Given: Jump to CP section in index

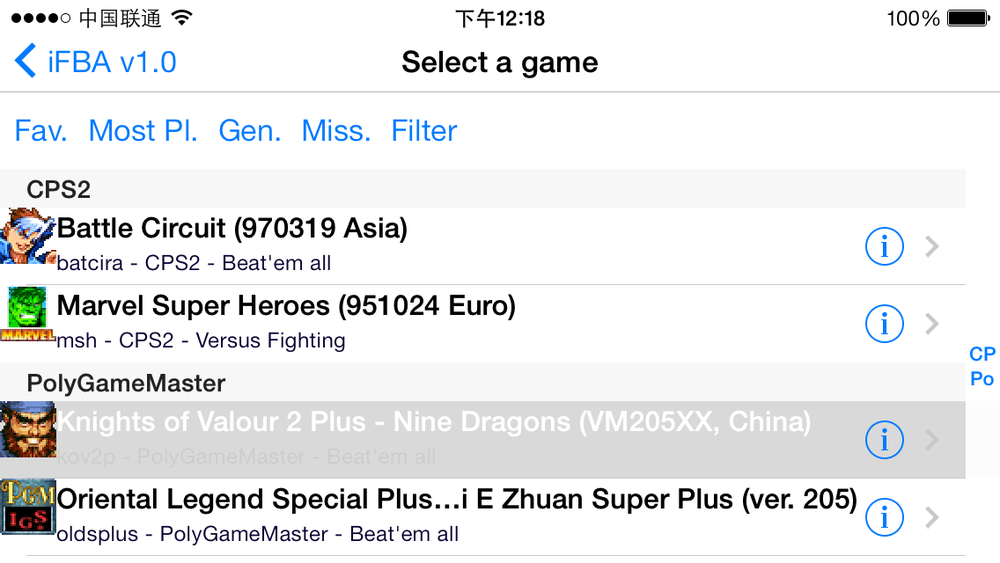Looking at the screenshot, I should 982,354.
